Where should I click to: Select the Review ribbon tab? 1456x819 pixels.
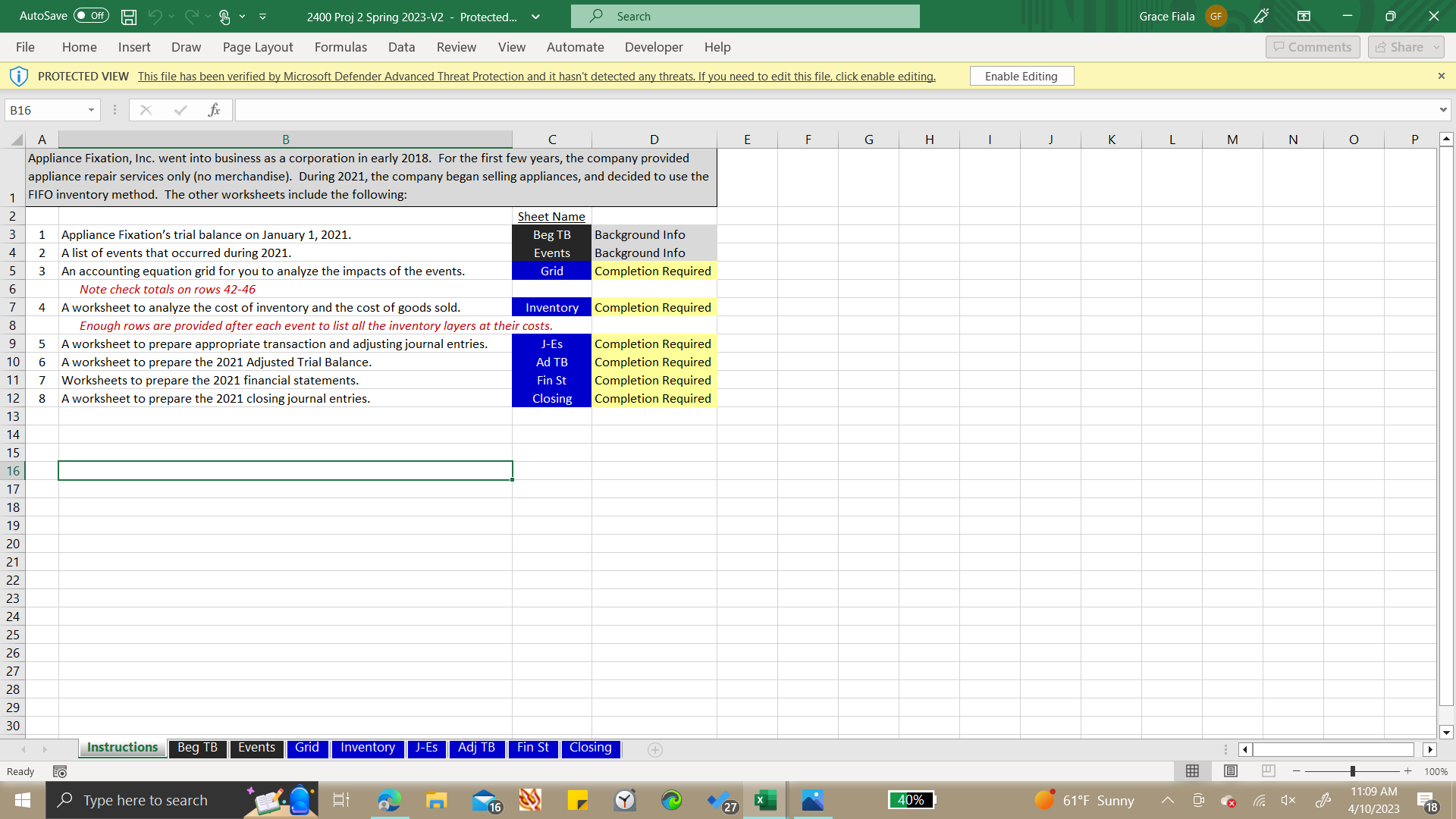click(455, 47)
